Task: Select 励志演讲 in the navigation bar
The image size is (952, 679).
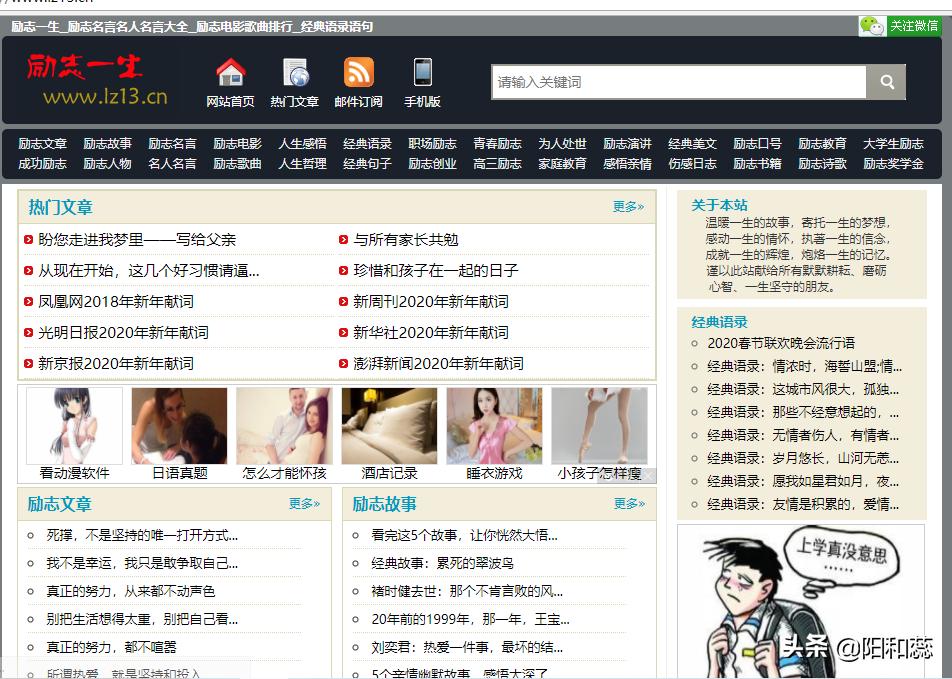Action: (x=627, y=144)
